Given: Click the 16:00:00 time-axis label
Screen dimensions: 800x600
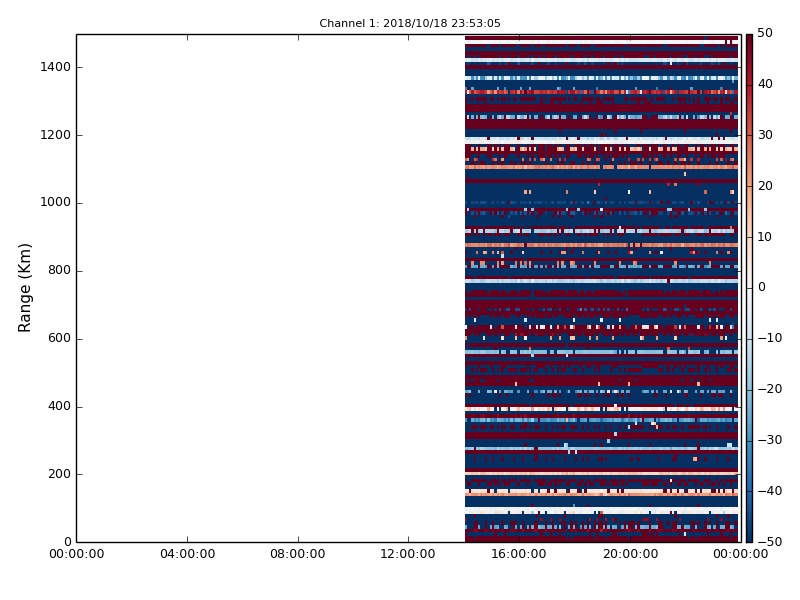Looking at the screenshot, I should click(519, 554).
